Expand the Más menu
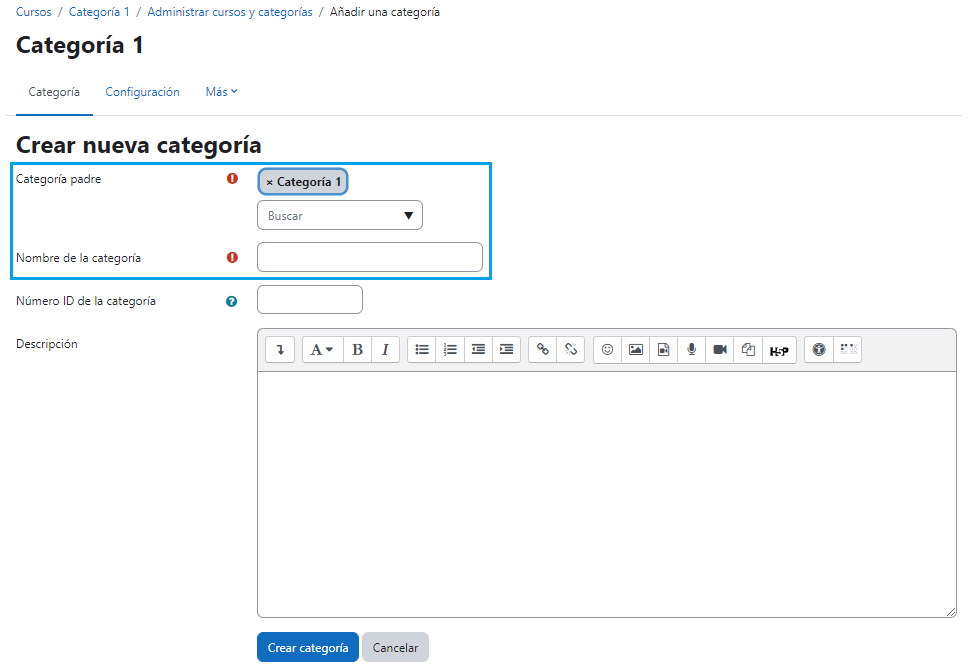 (x=220, y=91)
